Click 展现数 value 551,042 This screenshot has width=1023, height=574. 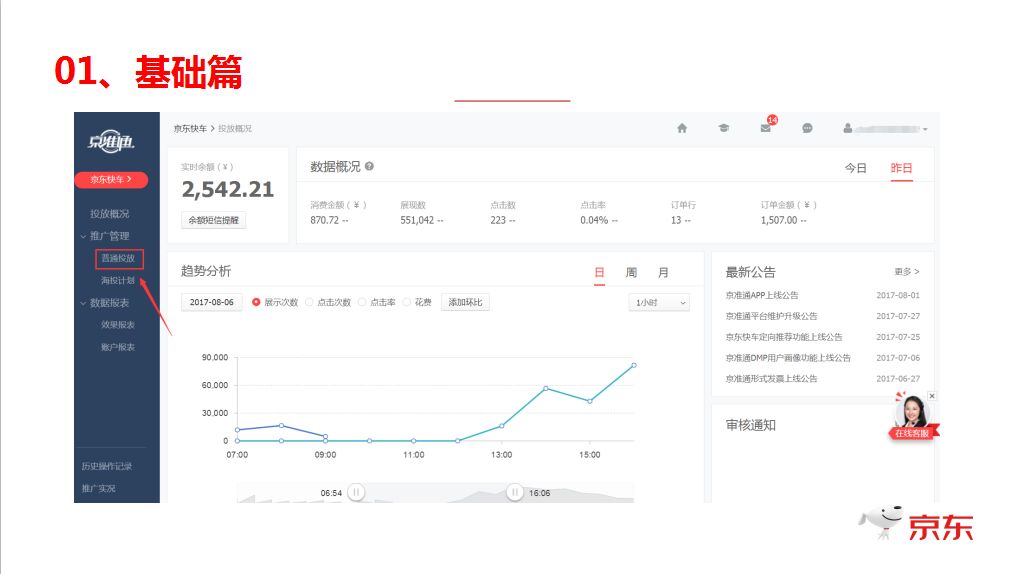pos(417,220)
